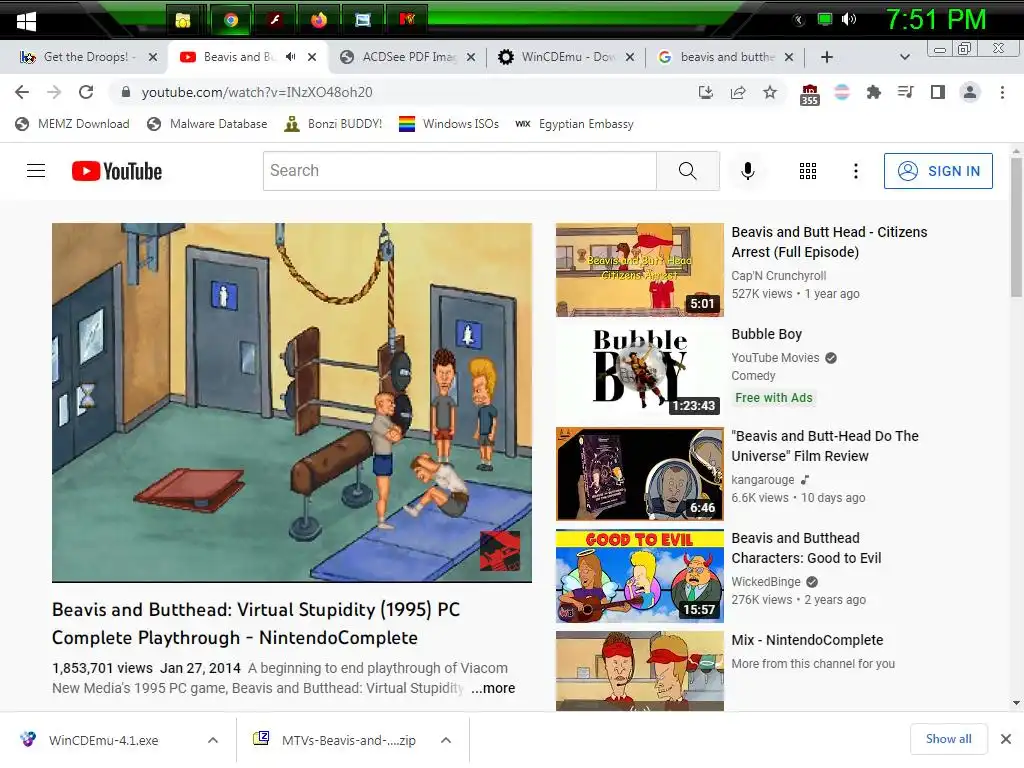Open the YouTube settings three-dot menu
Screen dimensions: 1024x768
coord(856,171)
